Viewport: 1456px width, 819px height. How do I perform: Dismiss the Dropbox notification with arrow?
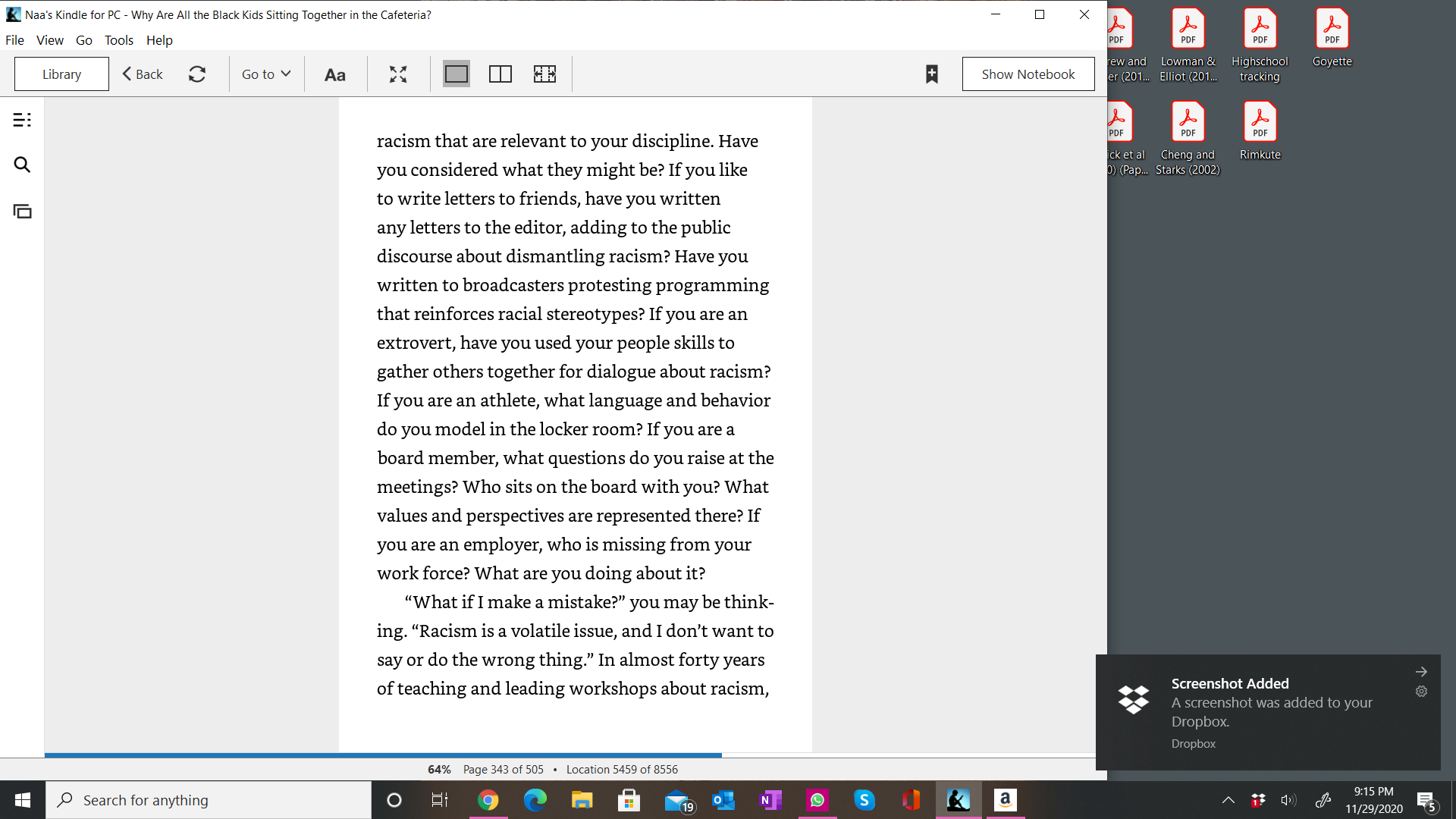pos(1421,672)
